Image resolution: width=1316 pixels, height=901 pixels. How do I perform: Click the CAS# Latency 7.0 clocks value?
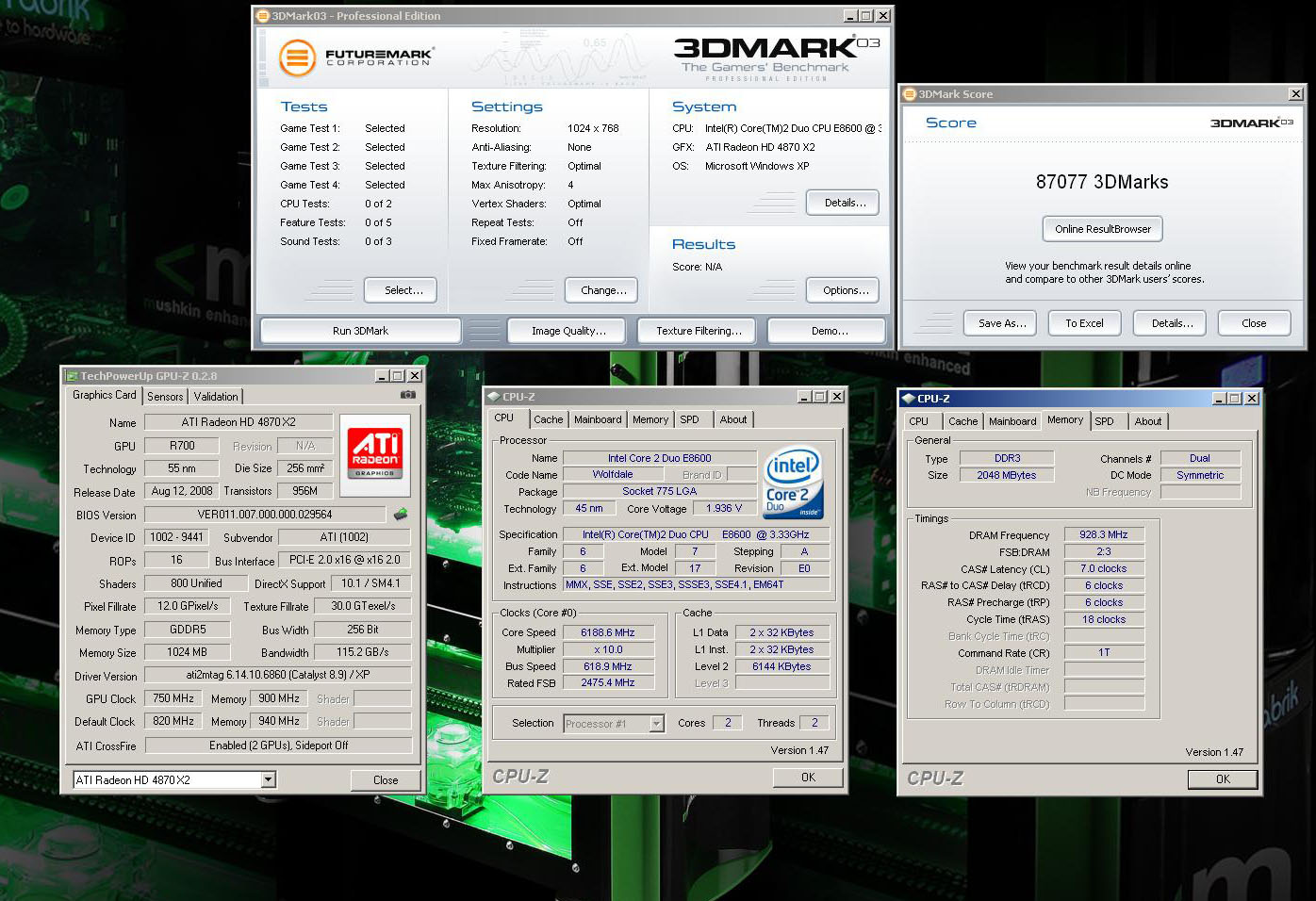pyautogui.click(x=1104, y=568)
